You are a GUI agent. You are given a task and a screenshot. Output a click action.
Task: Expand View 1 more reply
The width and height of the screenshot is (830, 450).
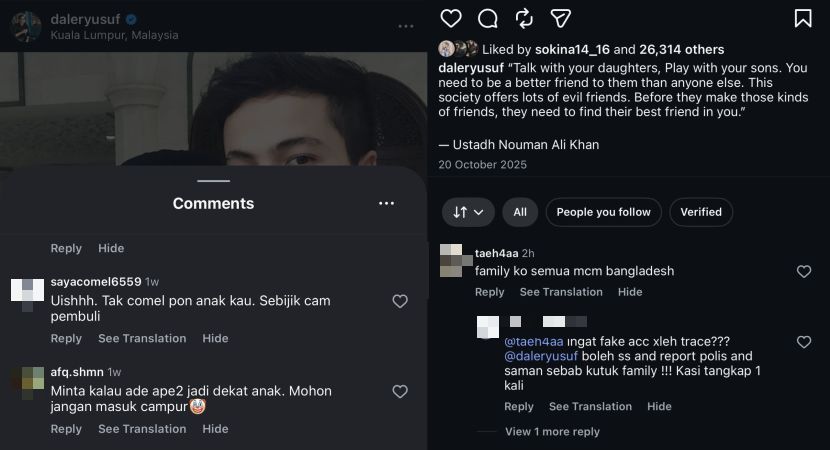point(552,432)
